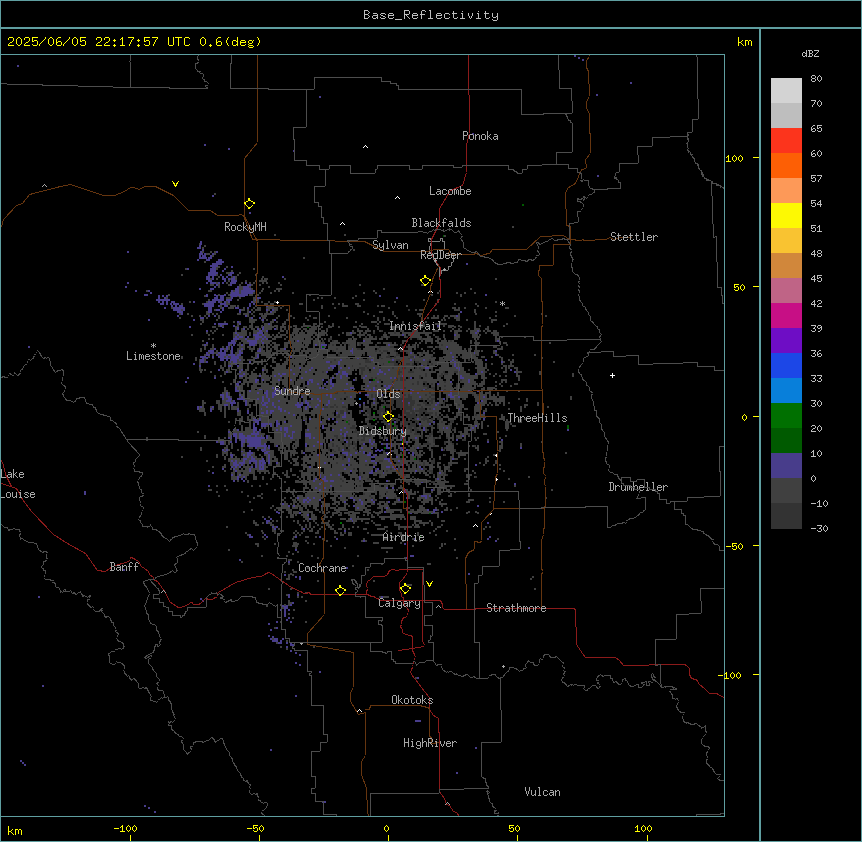862x842 pixels.
Task: Click the Drumheller label
Action: pyautogui.click(x=638, y=487)
